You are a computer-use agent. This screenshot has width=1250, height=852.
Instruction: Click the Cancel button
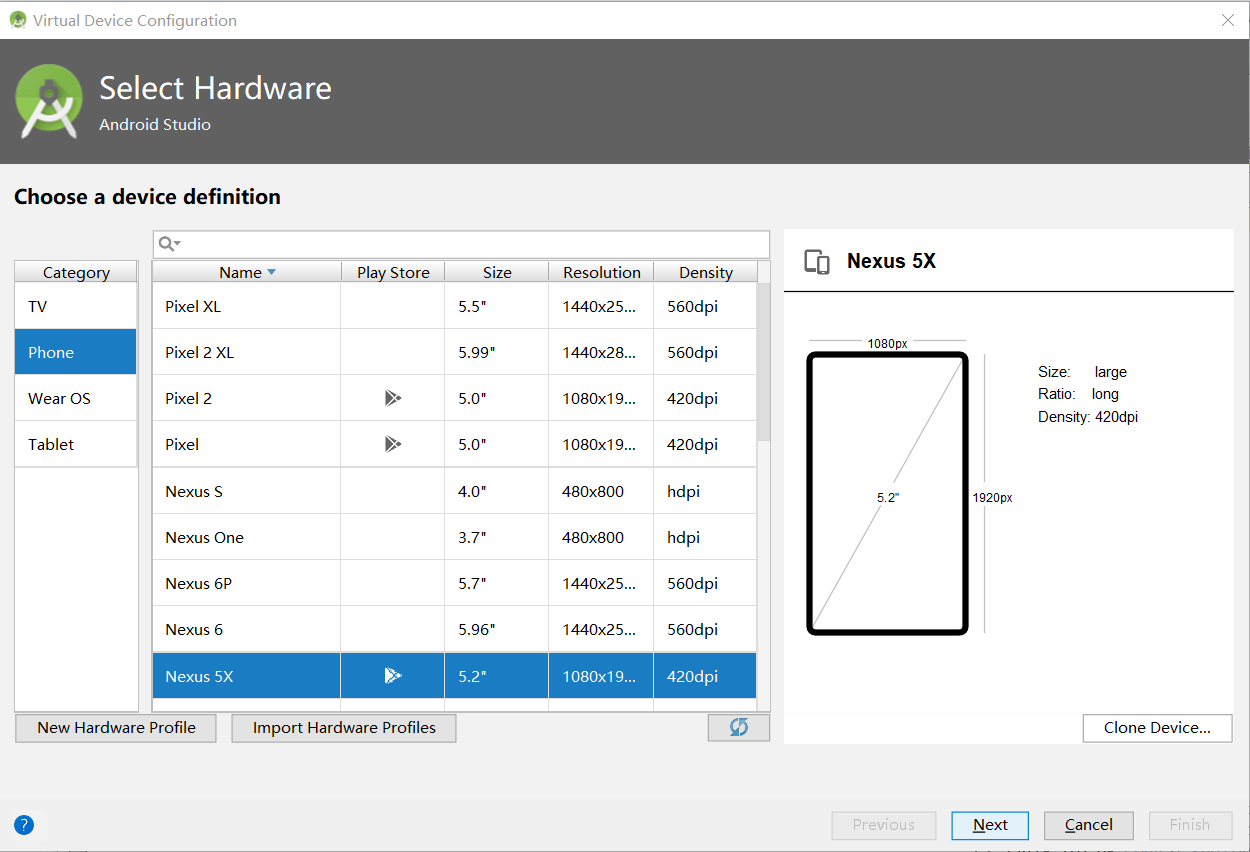tap(1089, 825)
